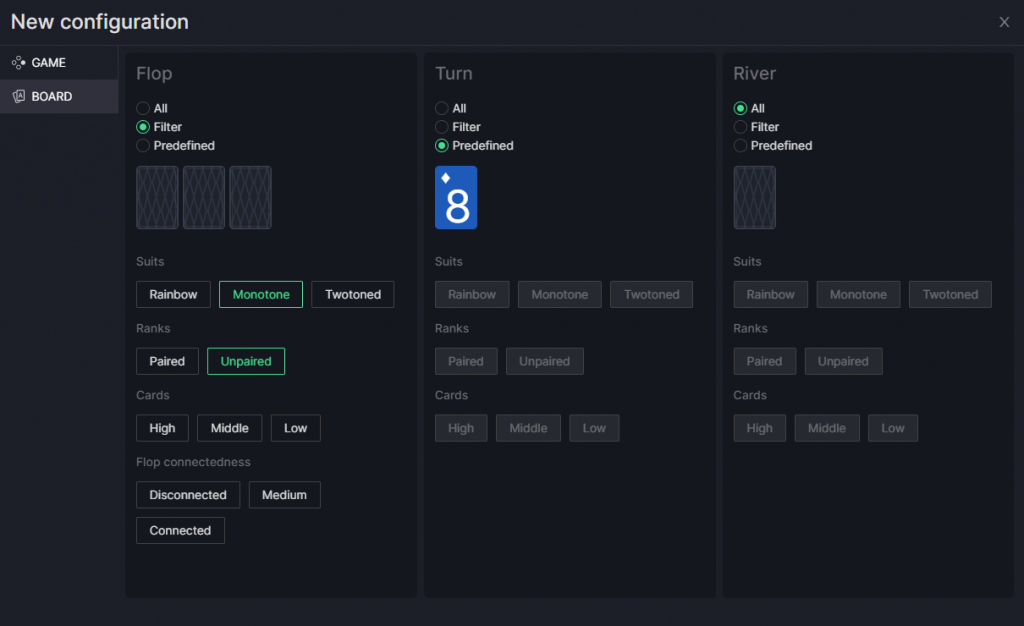Enable the Rainbow suits filter

(x=172, y=294)
